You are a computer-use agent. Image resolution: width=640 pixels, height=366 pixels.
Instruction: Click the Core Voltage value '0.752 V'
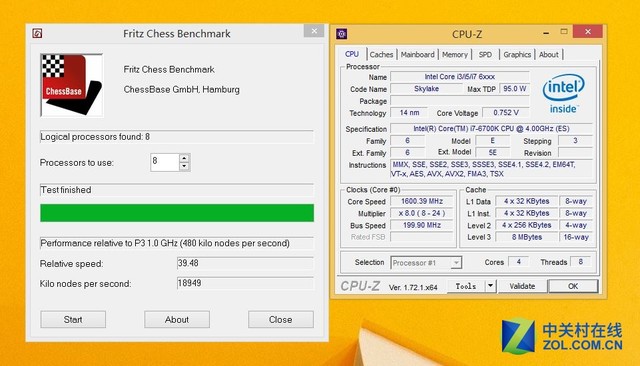pyautogui.click(x=506, y=113)
